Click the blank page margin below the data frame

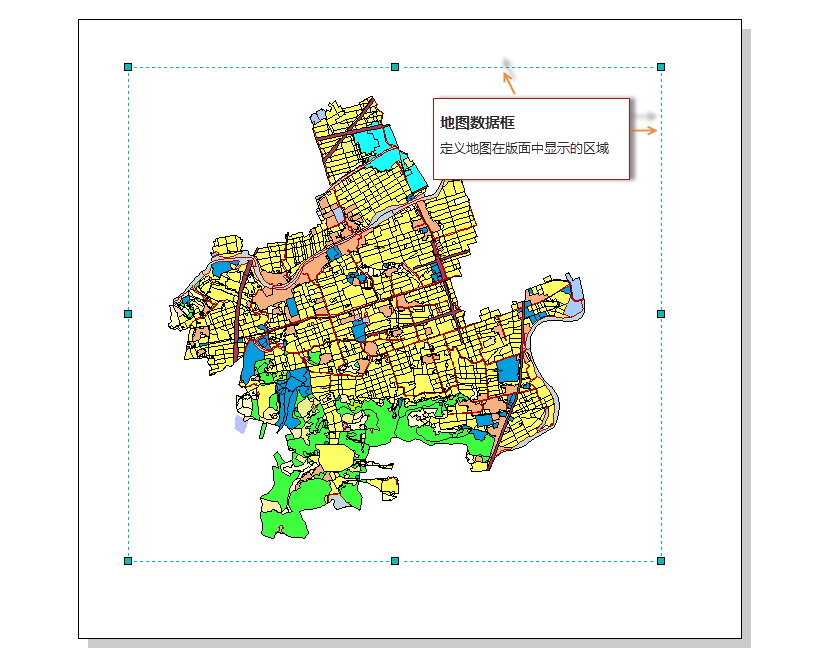(x=400, y=600)
